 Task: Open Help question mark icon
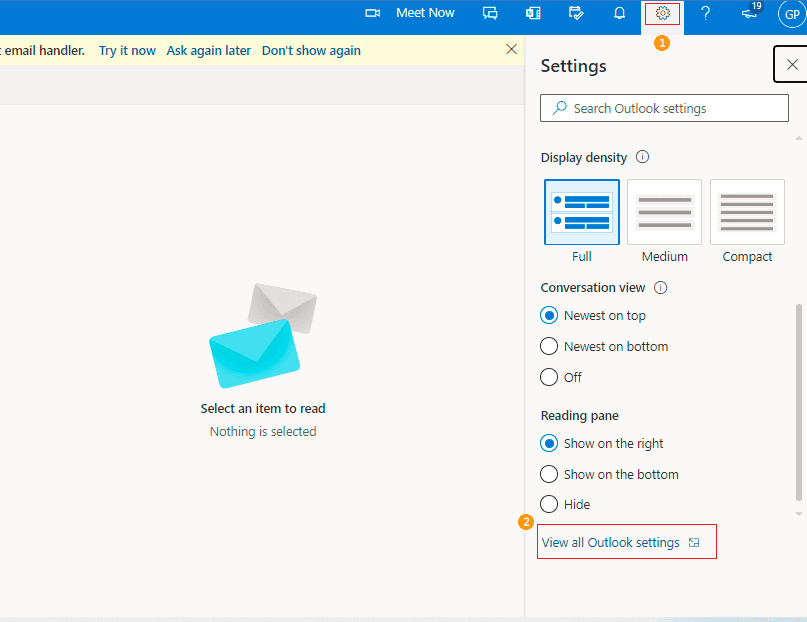[705, 13]
